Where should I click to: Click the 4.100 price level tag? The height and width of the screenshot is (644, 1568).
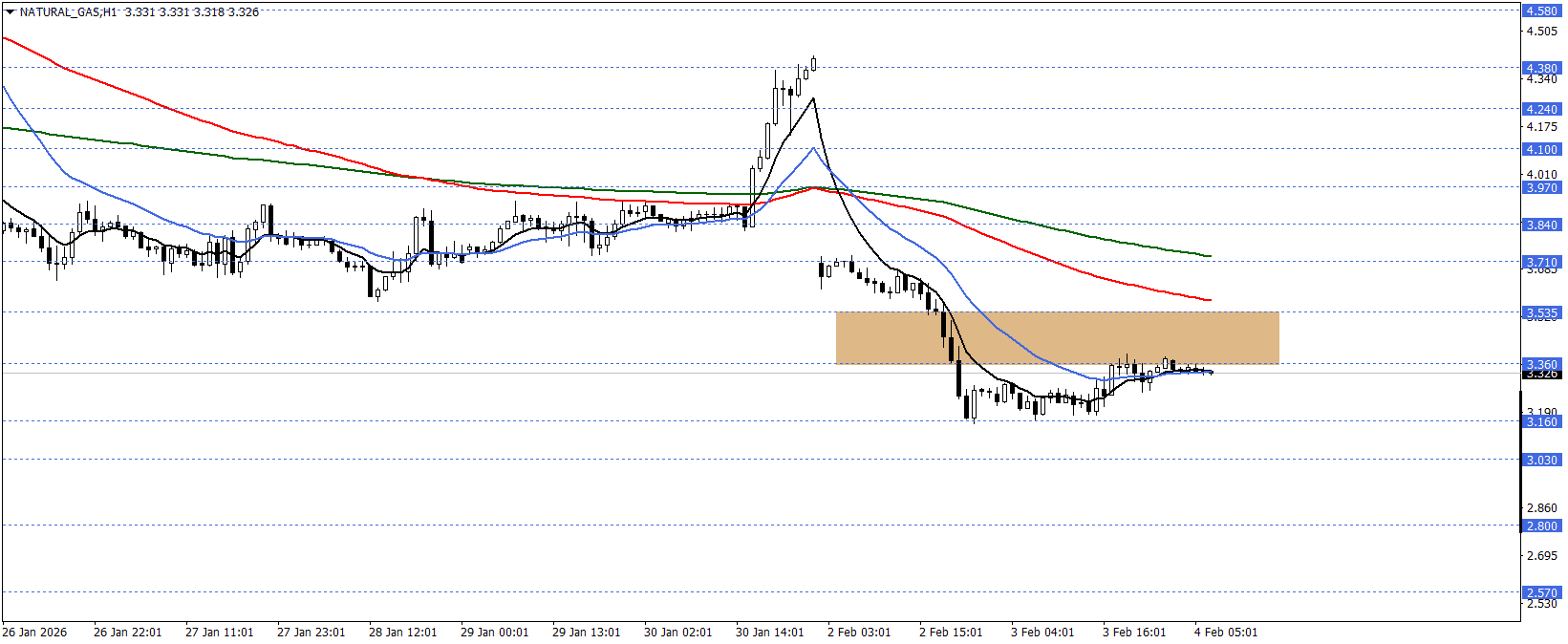[x=1540, y=149]
